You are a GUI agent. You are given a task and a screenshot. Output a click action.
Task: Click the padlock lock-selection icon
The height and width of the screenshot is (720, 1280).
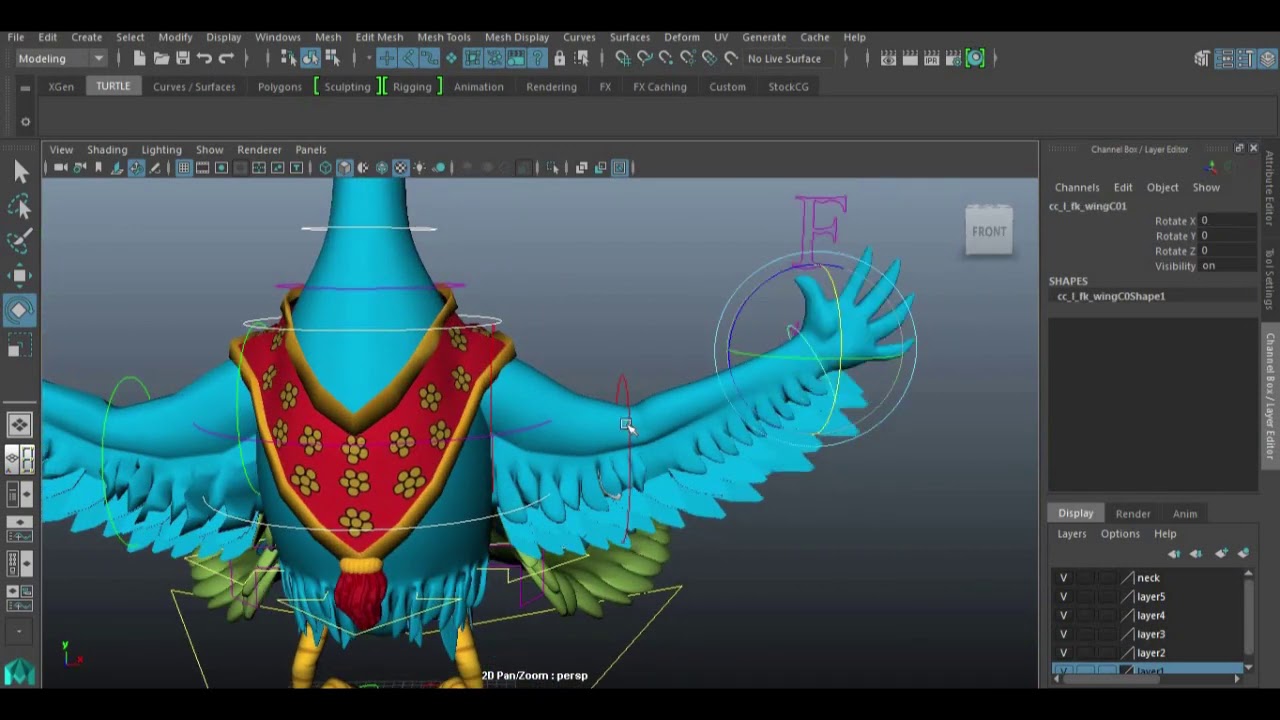(559, 58)
